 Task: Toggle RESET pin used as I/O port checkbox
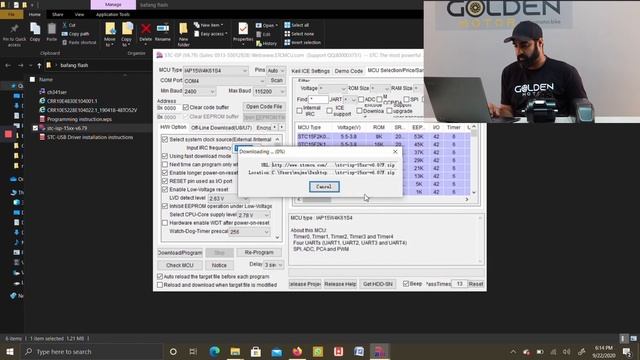(x=165, y=181)
